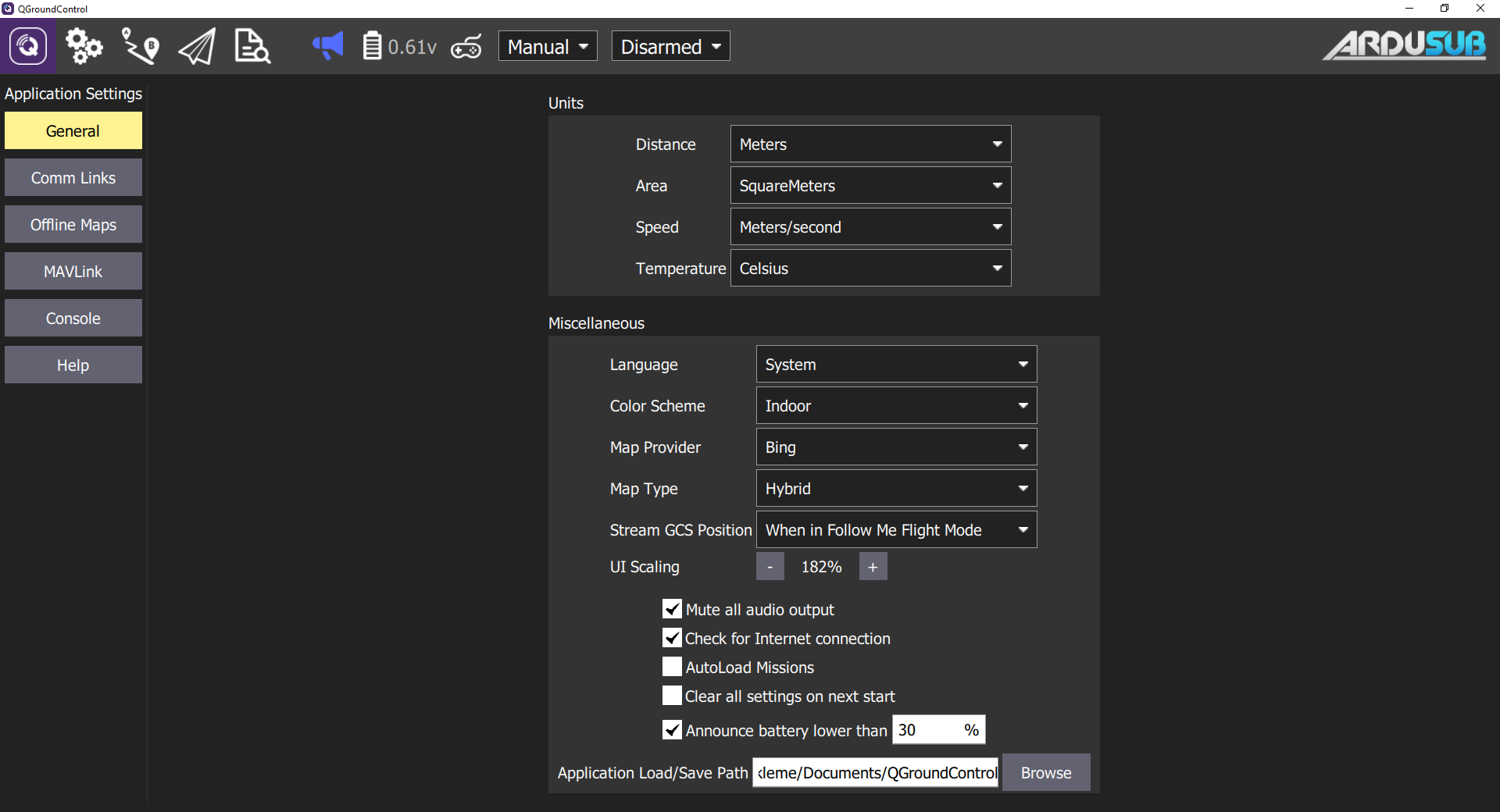Open the MAVLink settings page

pos(73,271)
